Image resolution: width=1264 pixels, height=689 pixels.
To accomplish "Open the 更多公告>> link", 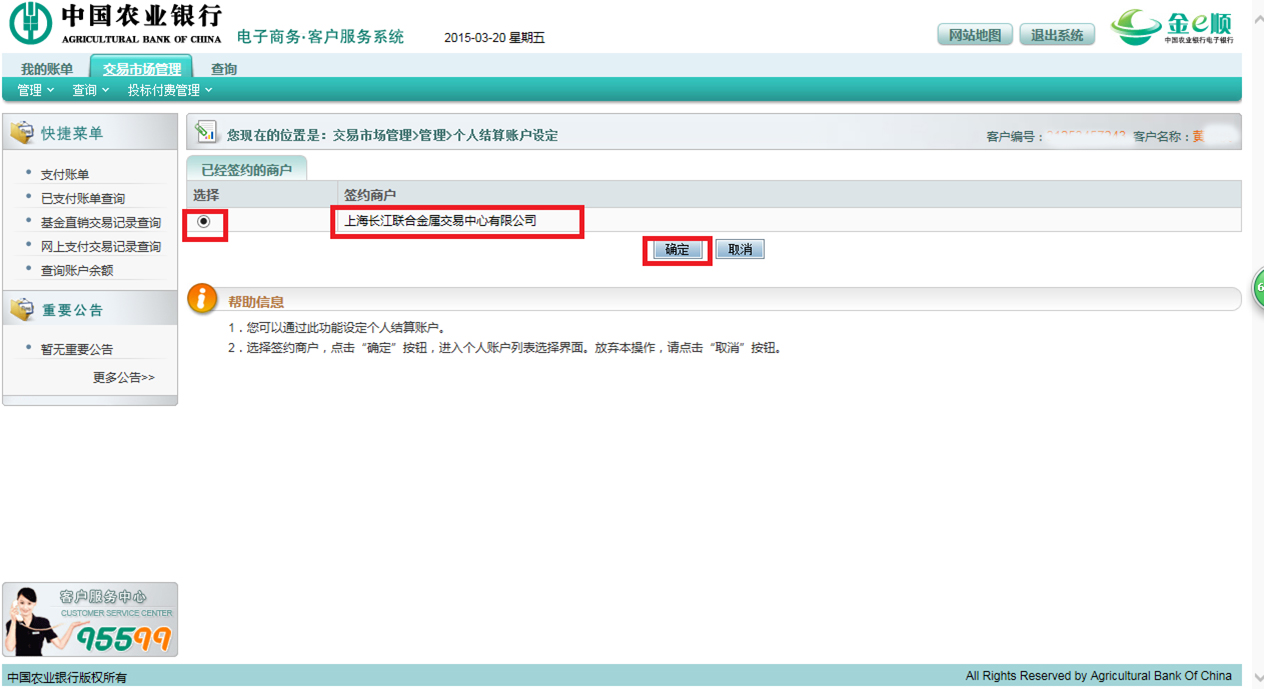I will point(124,377).
